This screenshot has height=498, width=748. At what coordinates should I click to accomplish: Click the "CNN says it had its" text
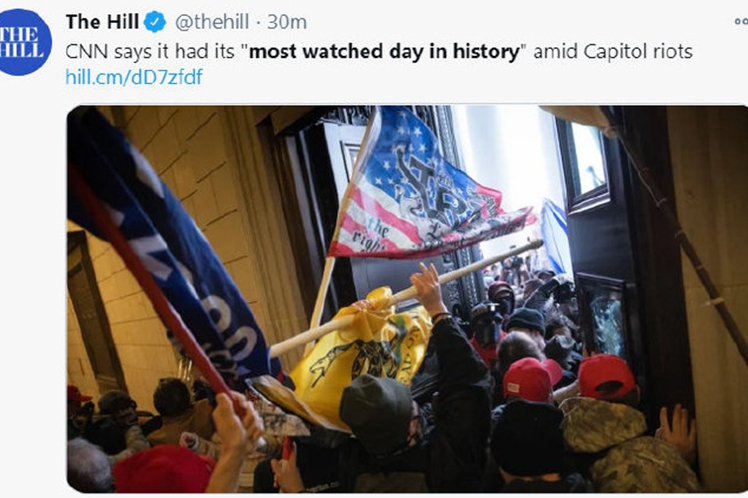(x=149, y=52)
